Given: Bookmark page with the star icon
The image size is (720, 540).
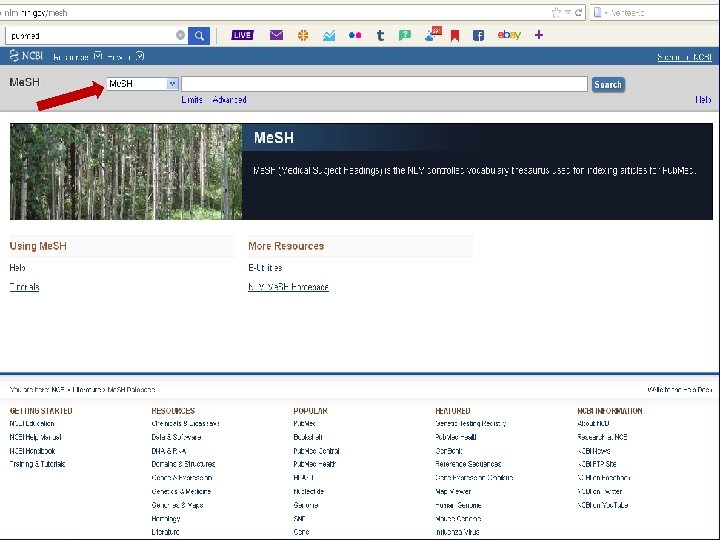Looking at the screenshot, I should (x=556, y=12).
